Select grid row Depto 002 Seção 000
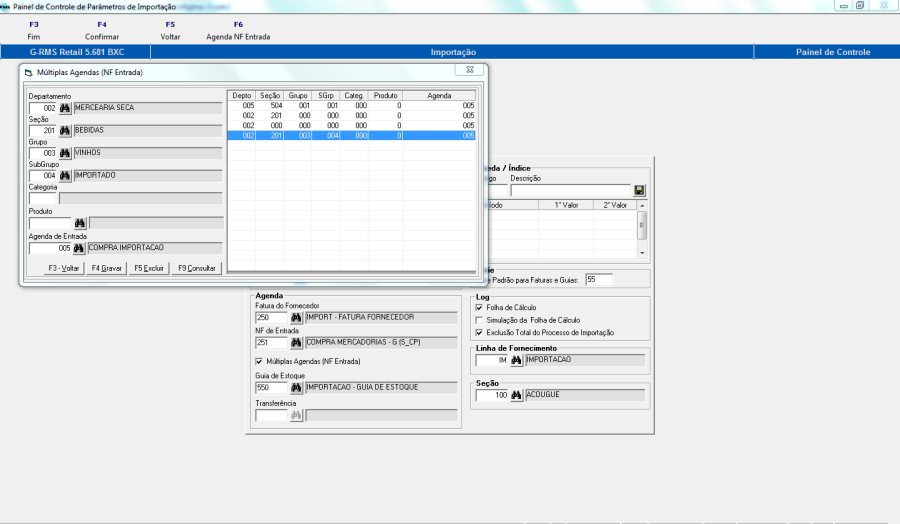900x524 pixels. click(351, 125)
